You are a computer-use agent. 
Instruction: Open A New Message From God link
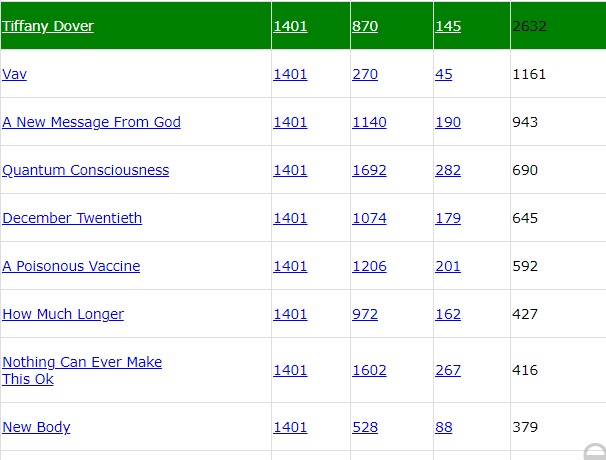(91, 122)
